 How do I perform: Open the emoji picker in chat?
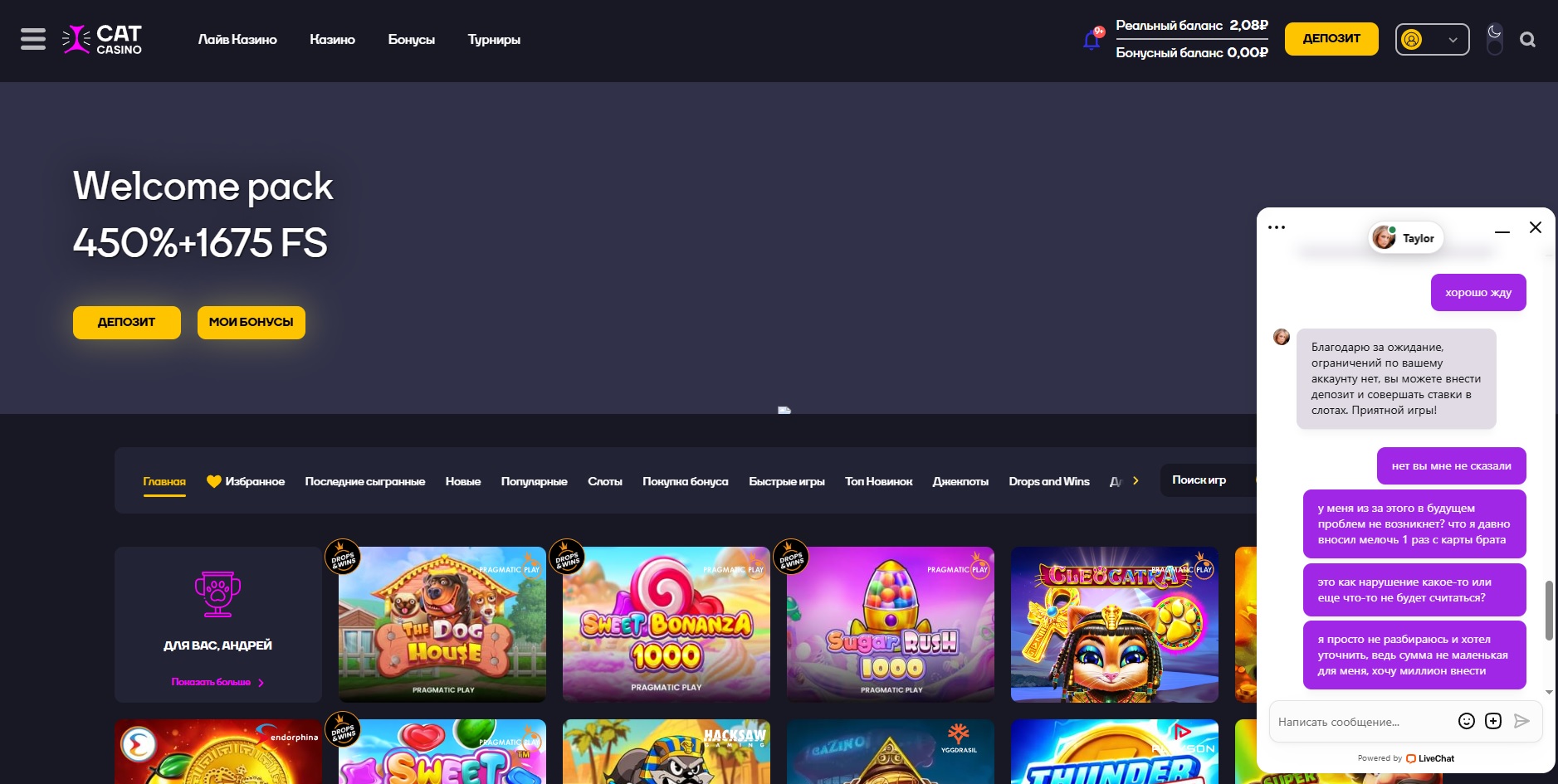(1466, 721)
